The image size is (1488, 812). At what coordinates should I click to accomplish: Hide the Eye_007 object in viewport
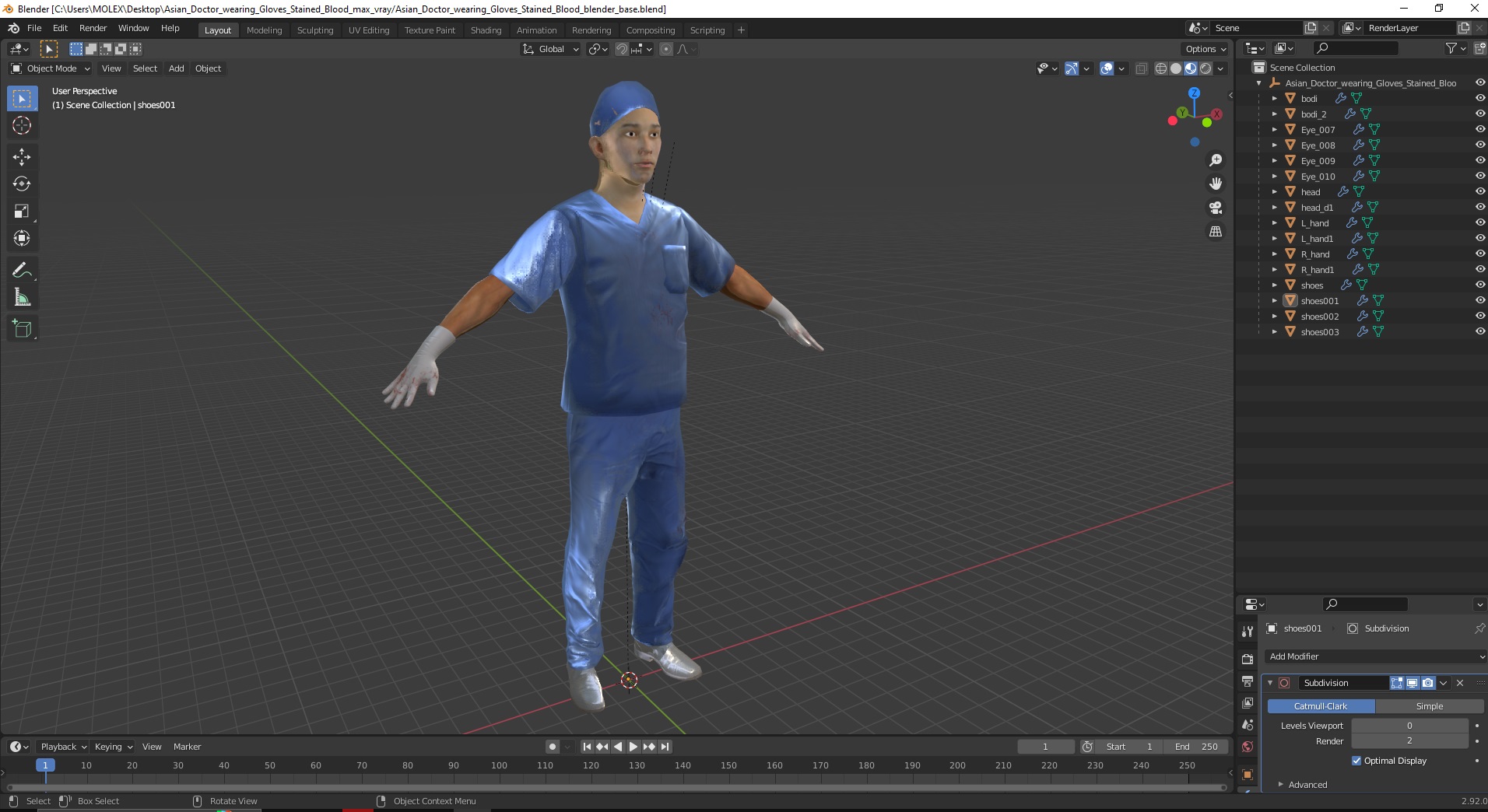pos(1479,129)
